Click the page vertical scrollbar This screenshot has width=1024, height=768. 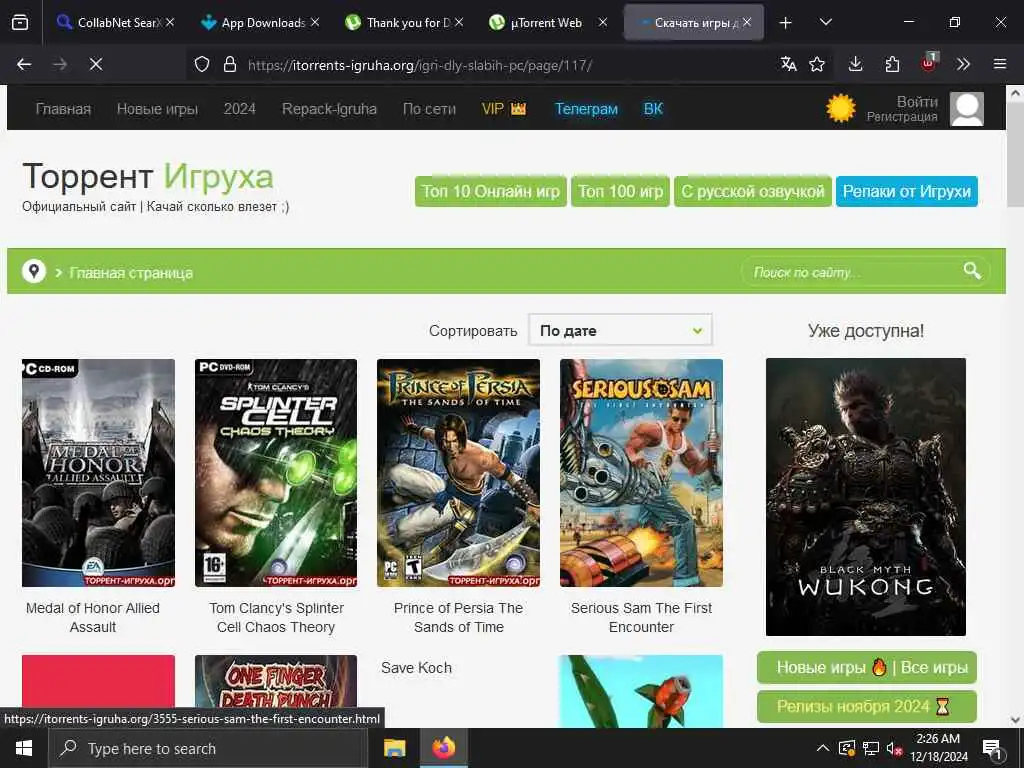pyautogui.click(x=1015, y=154)
